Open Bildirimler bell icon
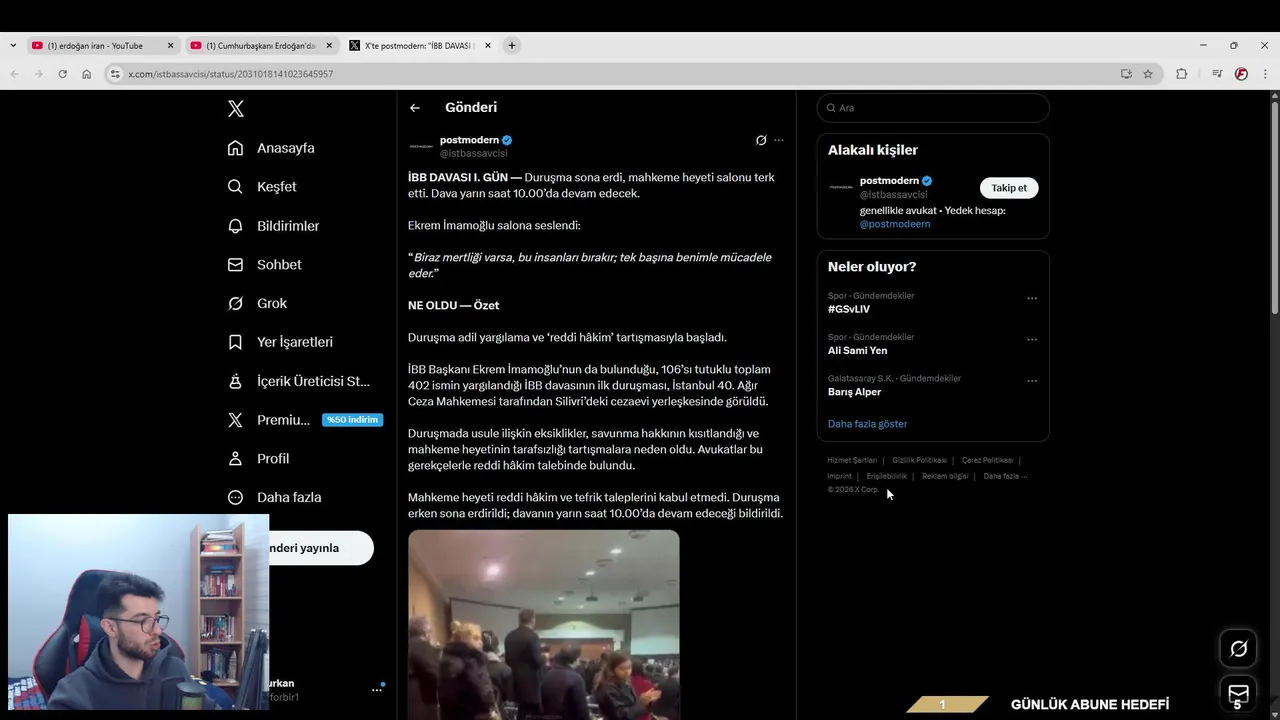The height and width of the screenshot is (720, 1280). point(235,226)
